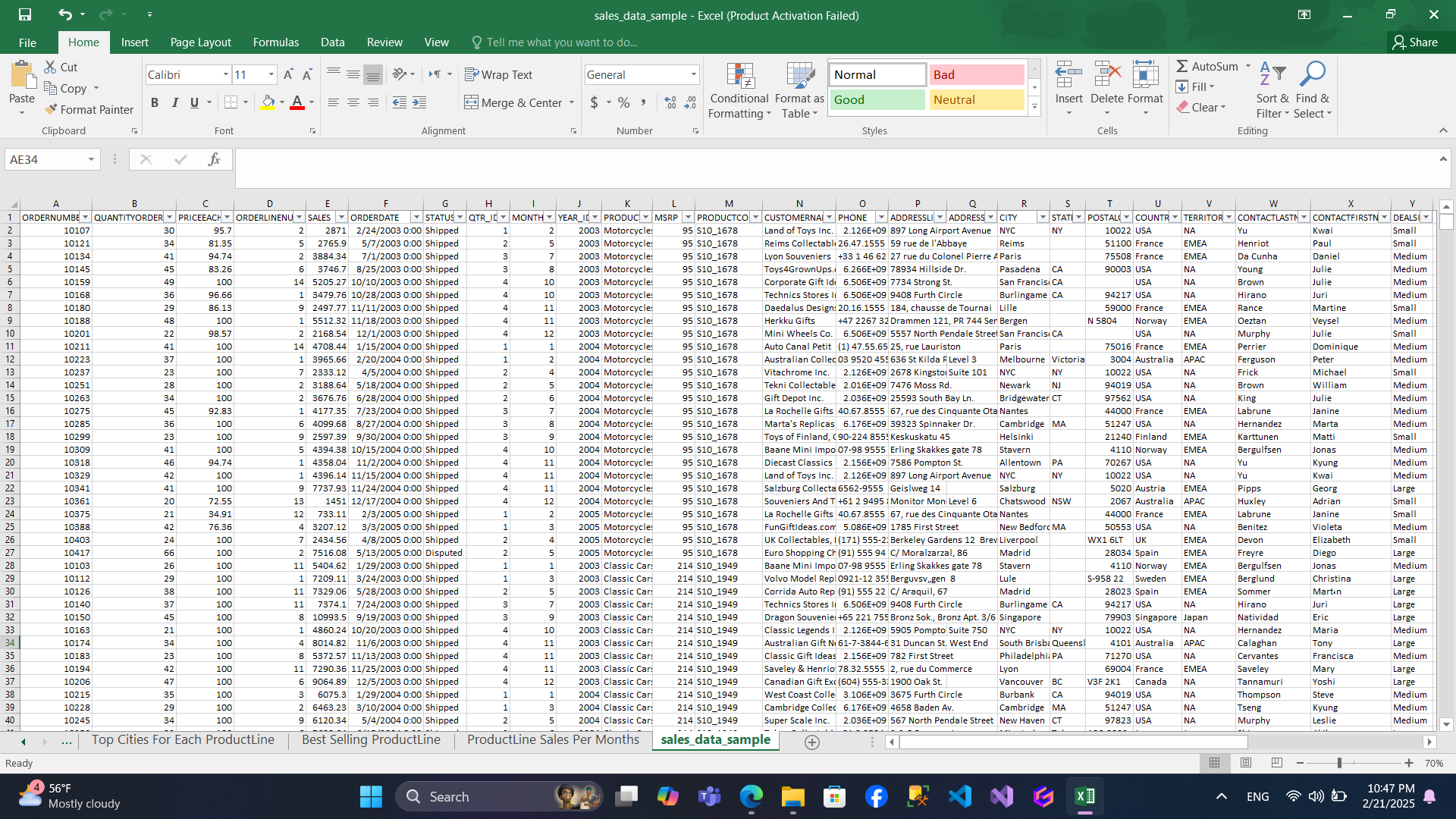Image resolution: width=1456 pixels, height=819 pixels.
Task: Open ORDERNUMBER column filter dropdown
Action: (x=86, y=218)
